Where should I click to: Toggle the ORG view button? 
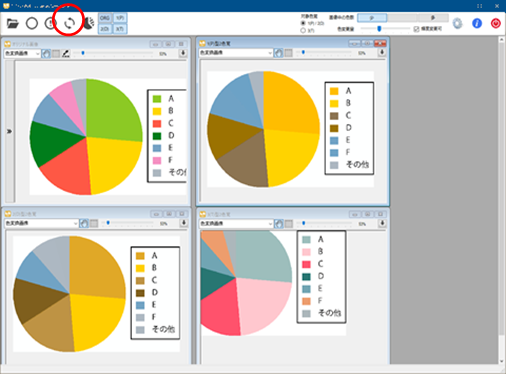point(105,18)
